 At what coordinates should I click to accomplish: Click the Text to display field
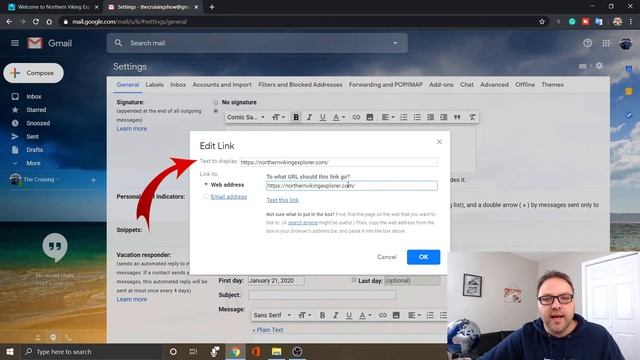(339, 162)
